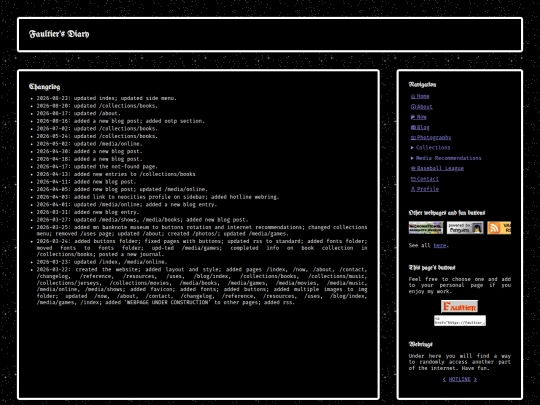540x405 pixels.
Task: Click the red Faultier site button image
Action: point(459,306)
